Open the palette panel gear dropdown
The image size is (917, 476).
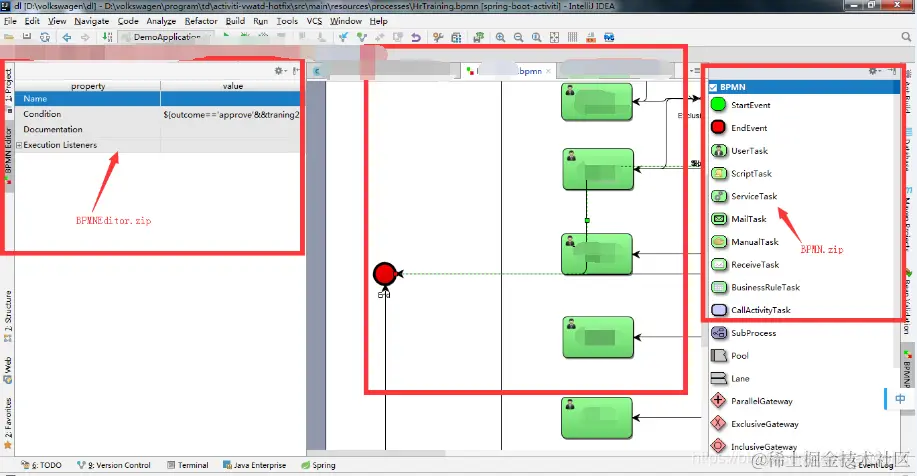click(874, 71)
